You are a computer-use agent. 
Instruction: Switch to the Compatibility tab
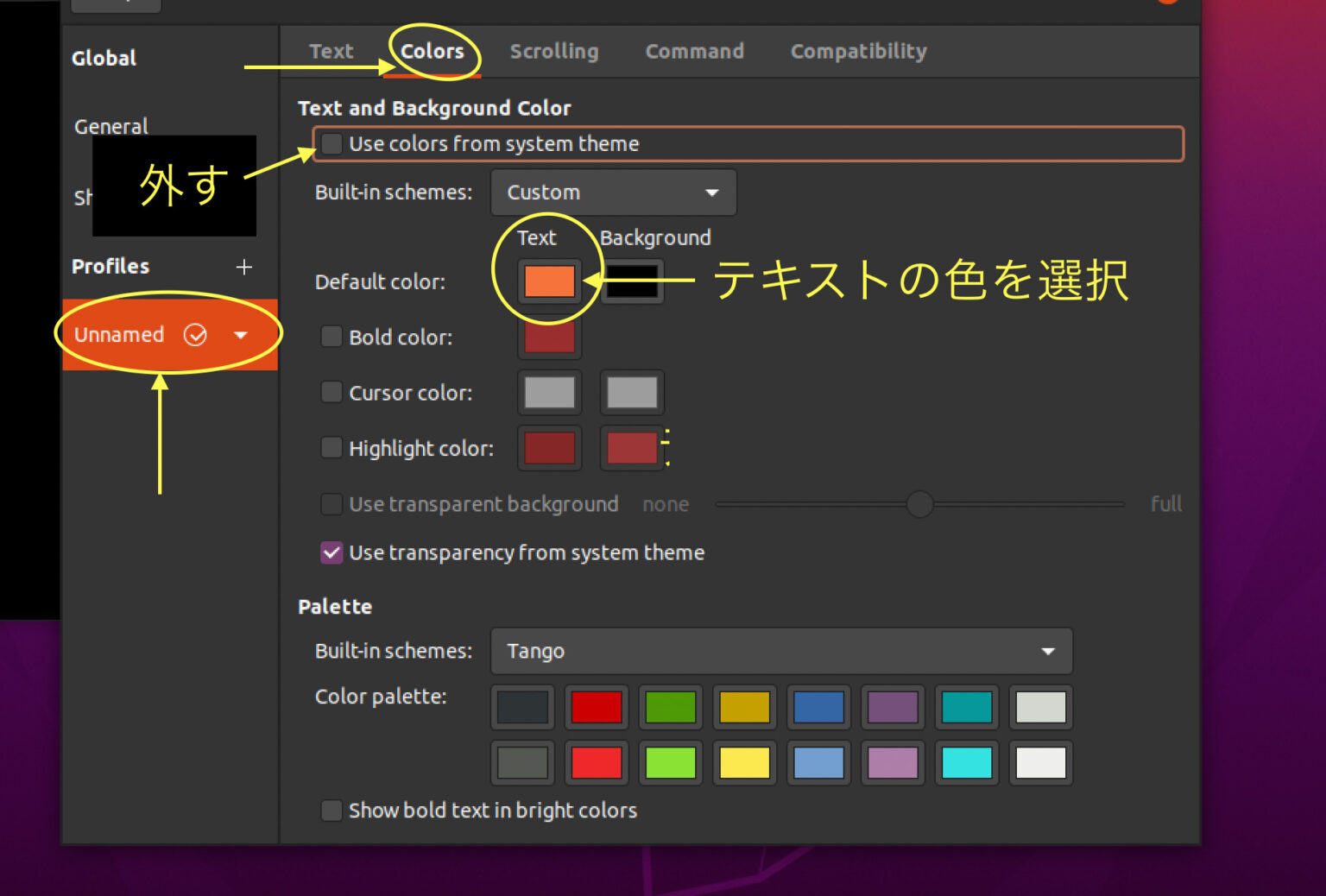tap(858, 51)
